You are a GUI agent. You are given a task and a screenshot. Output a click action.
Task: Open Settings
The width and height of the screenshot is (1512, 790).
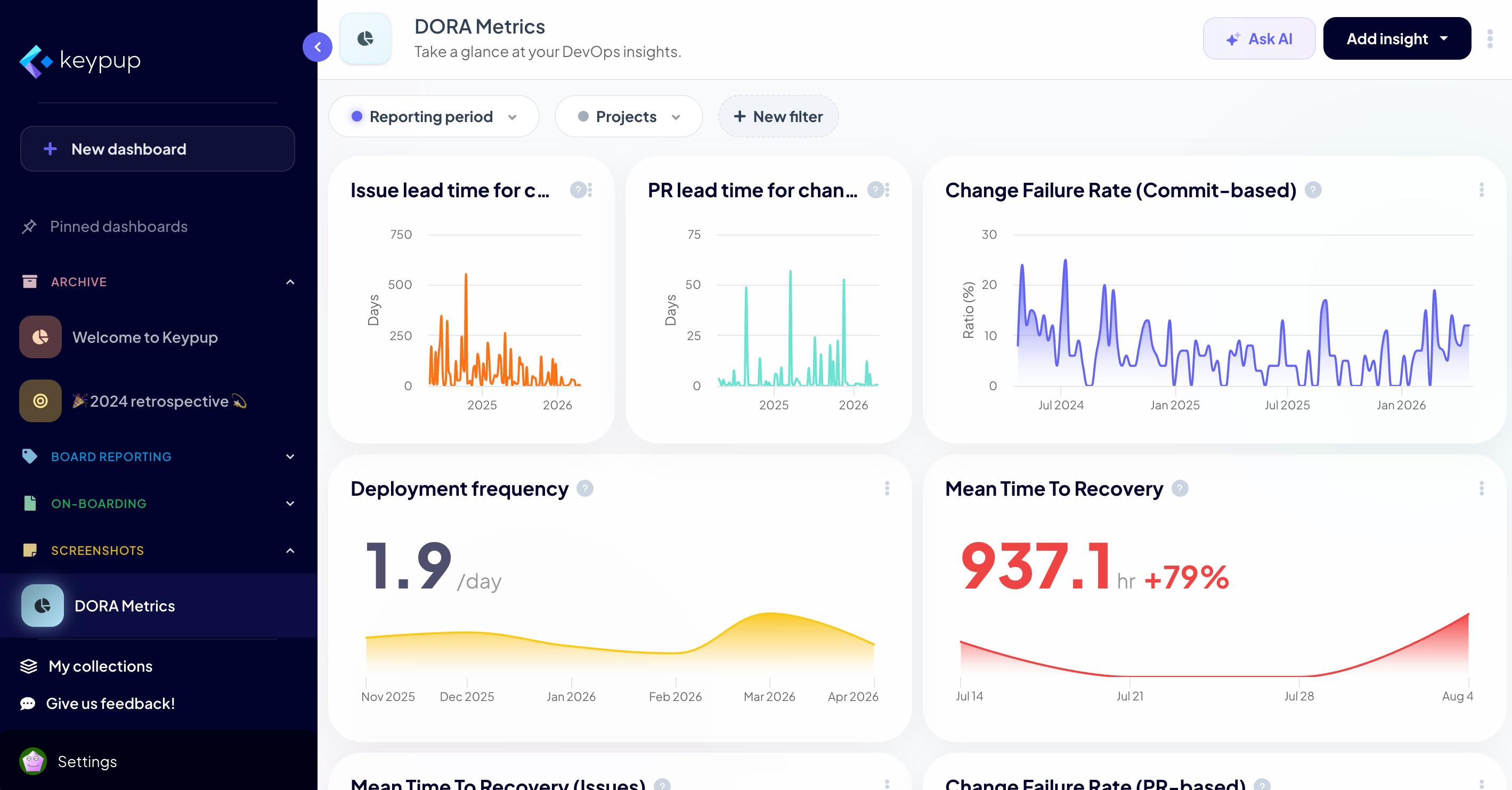(87, 761)
